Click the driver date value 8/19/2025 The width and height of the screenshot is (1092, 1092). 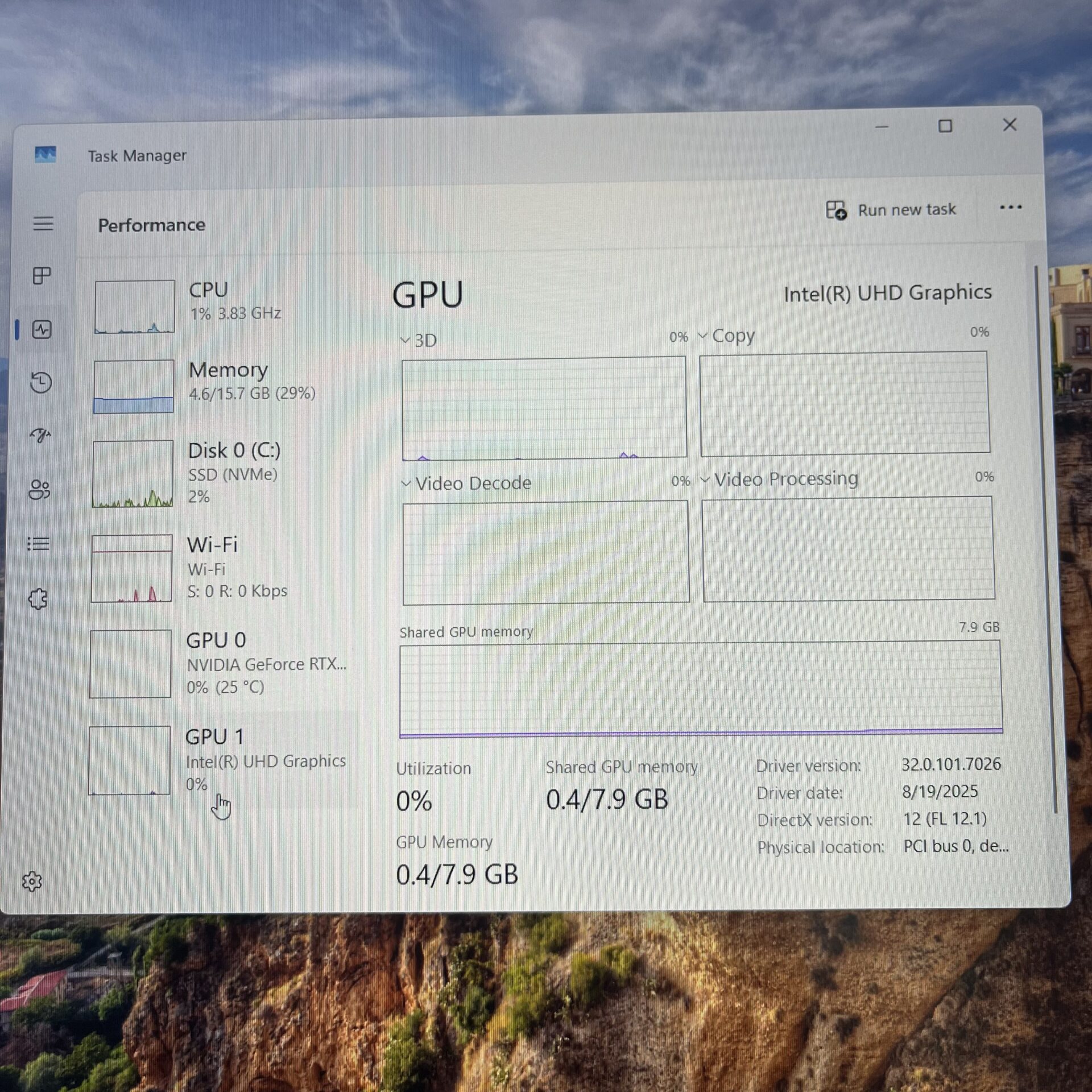click(x=940, y=791)
